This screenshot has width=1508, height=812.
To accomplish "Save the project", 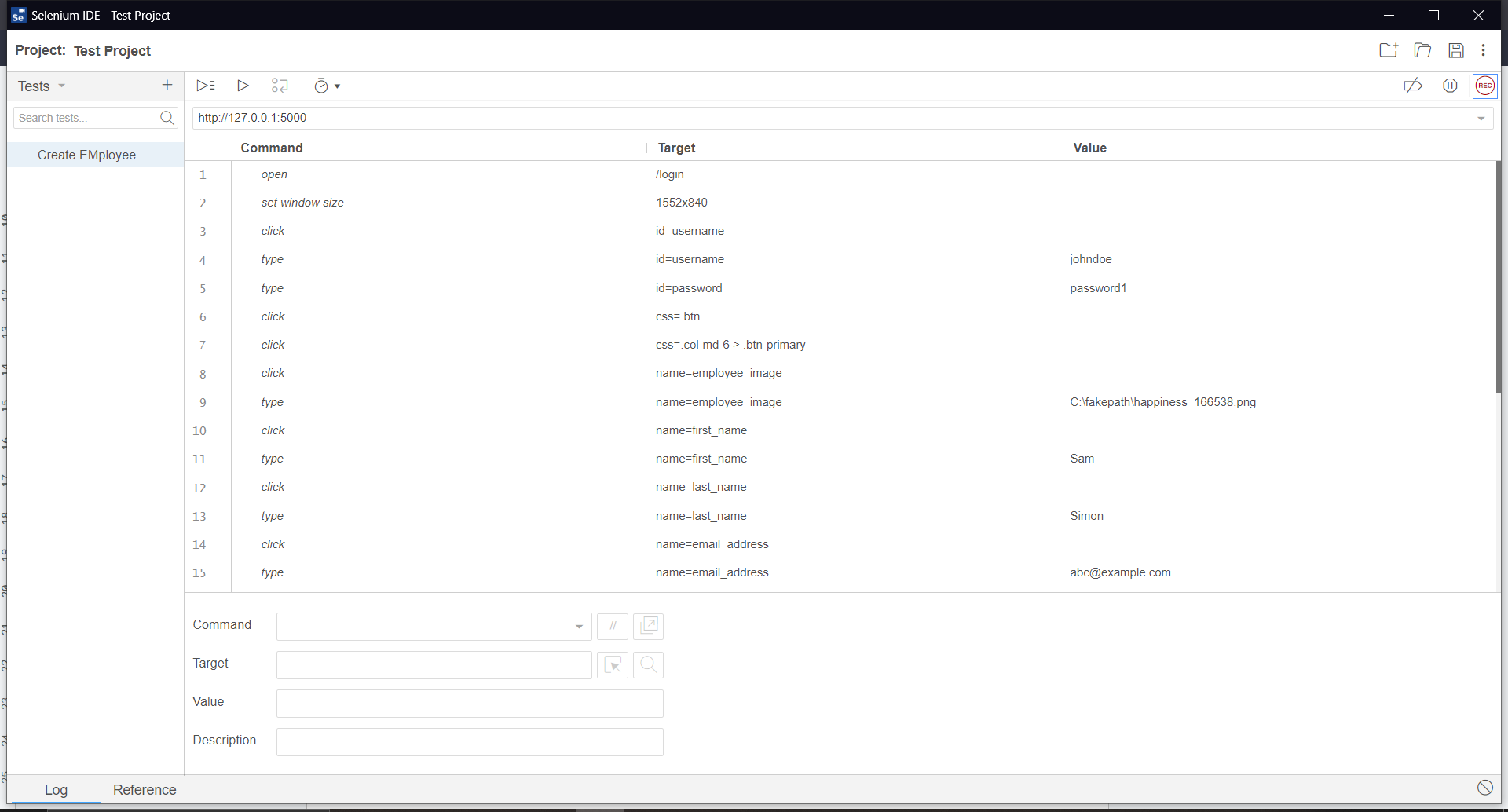I will [1456, 50].
